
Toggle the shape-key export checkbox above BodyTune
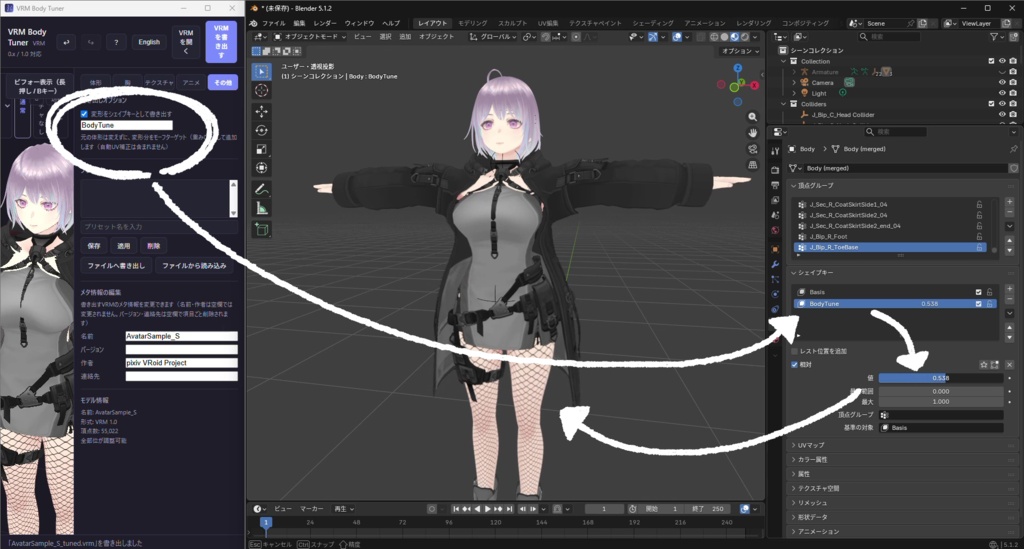(x=84, y=114)
